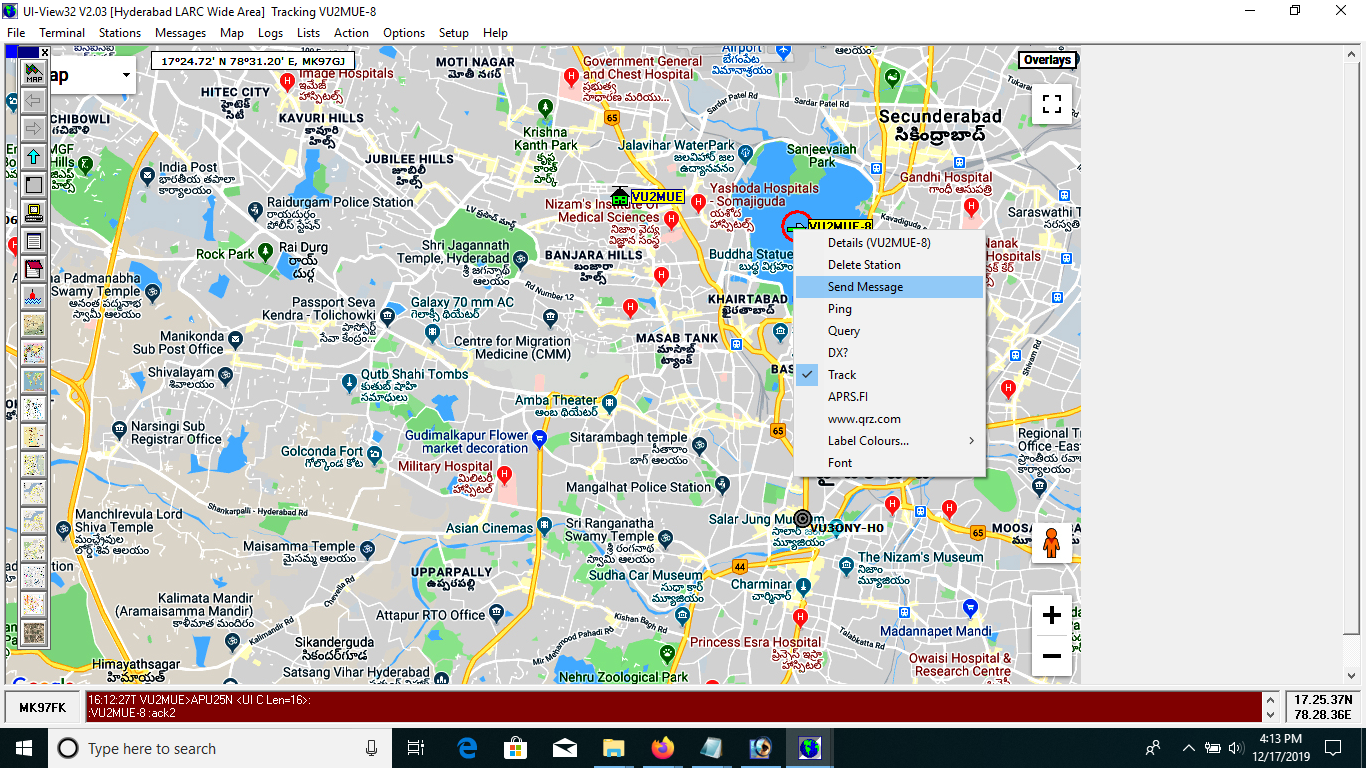Select Send Message in context menu
Image resolution: width=1366 pixels, height=768 pixels.
click(x=890, y=287)
